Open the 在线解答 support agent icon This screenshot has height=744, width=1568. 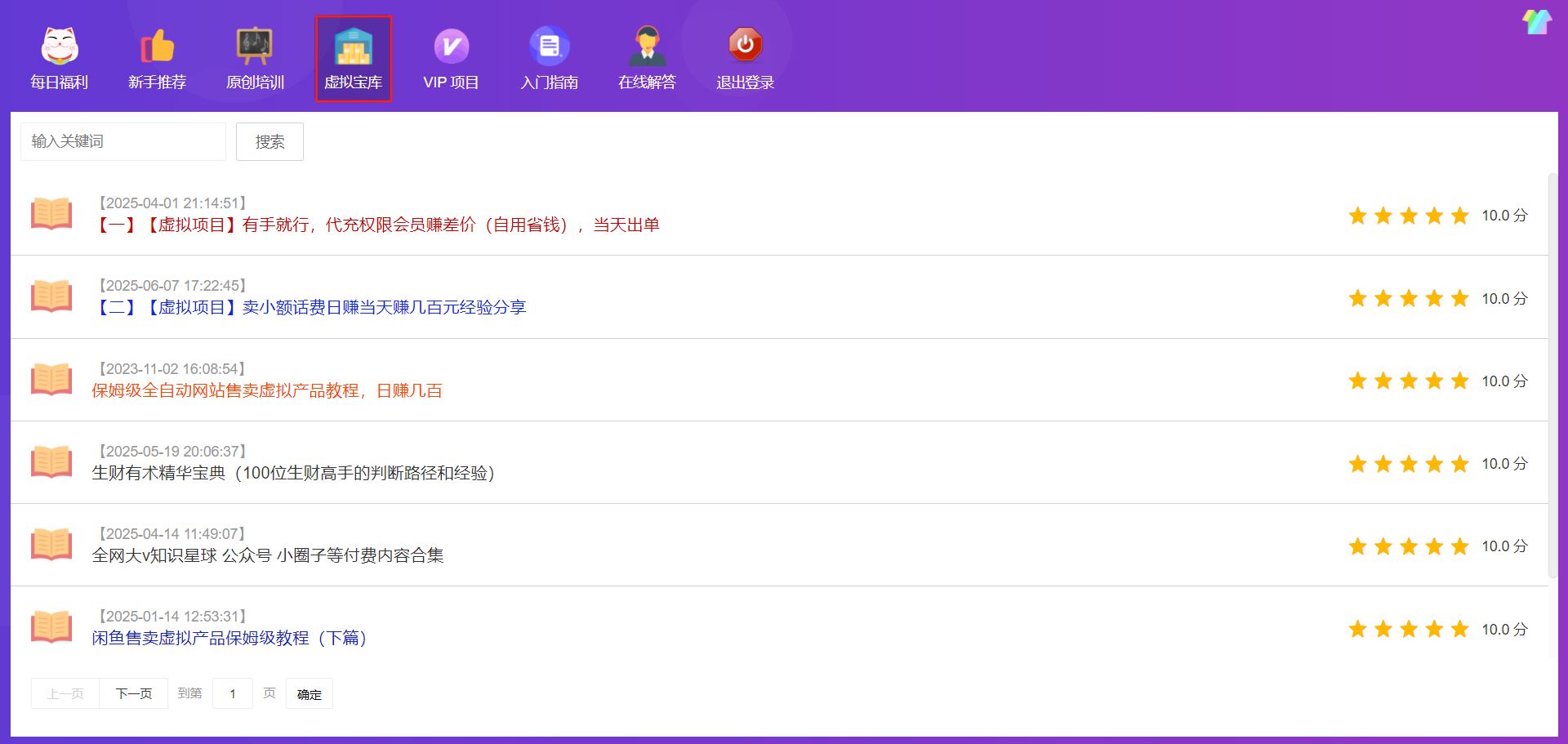tap(648, 45)
